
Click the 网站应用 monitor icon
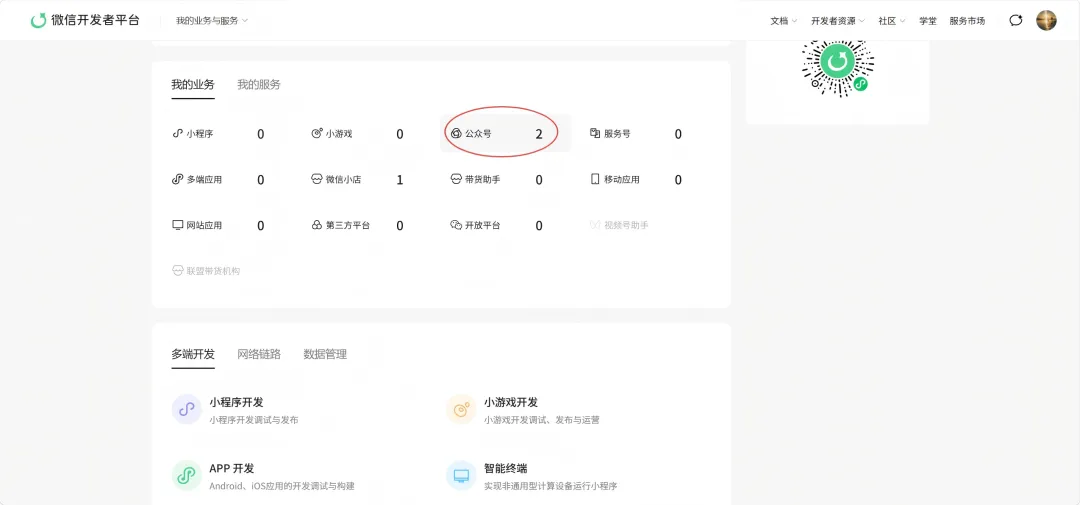click(x=177, y=225)
